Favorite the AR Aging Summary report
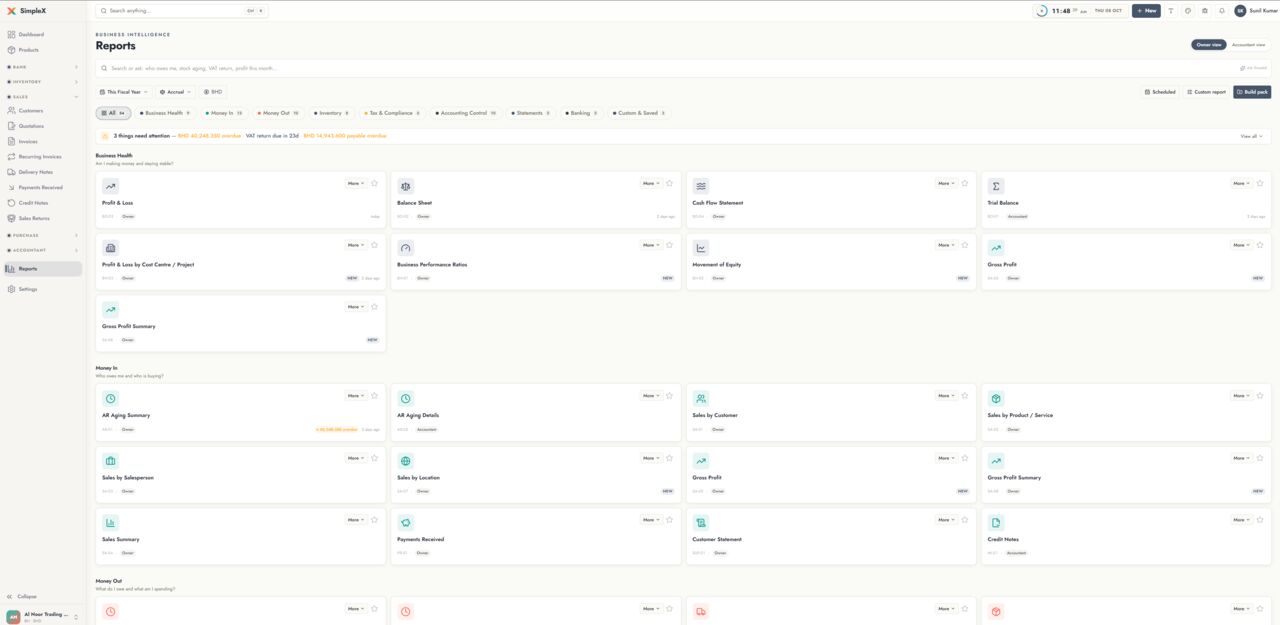 point(375,396)
